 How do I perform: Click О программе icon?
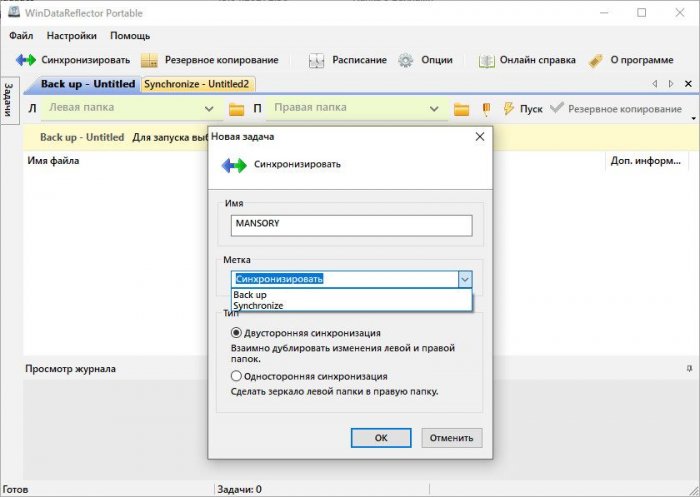tap(596, 60)
